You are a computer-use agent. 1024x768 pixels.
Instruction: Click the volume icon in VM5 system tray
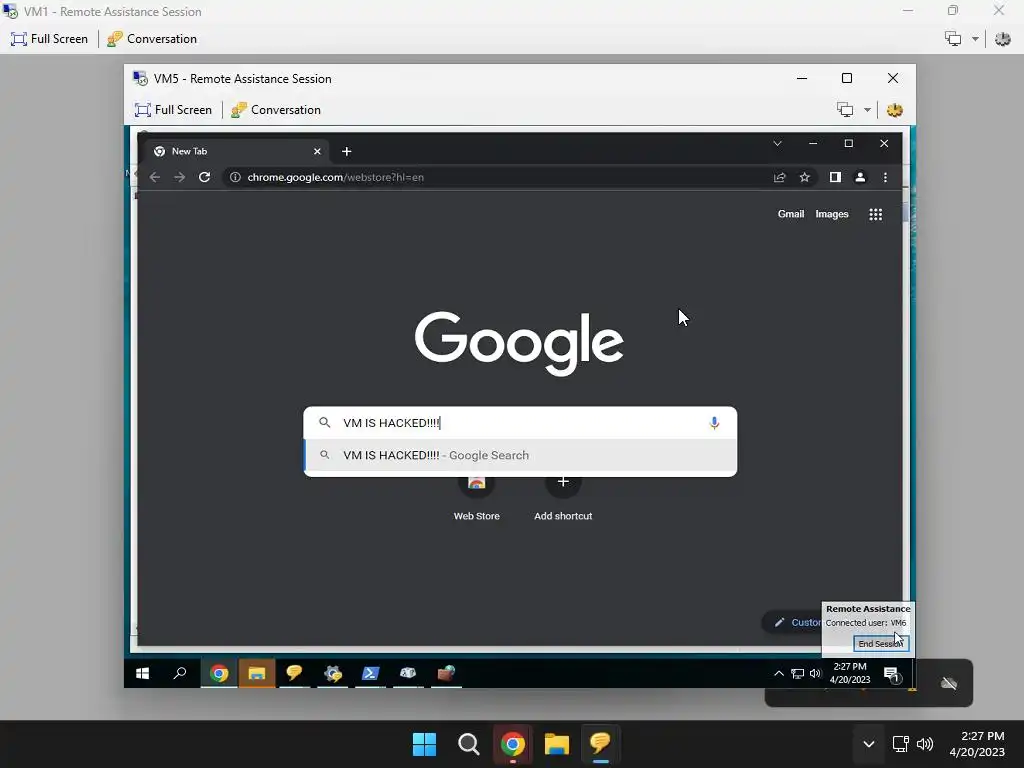pos(815,673)
